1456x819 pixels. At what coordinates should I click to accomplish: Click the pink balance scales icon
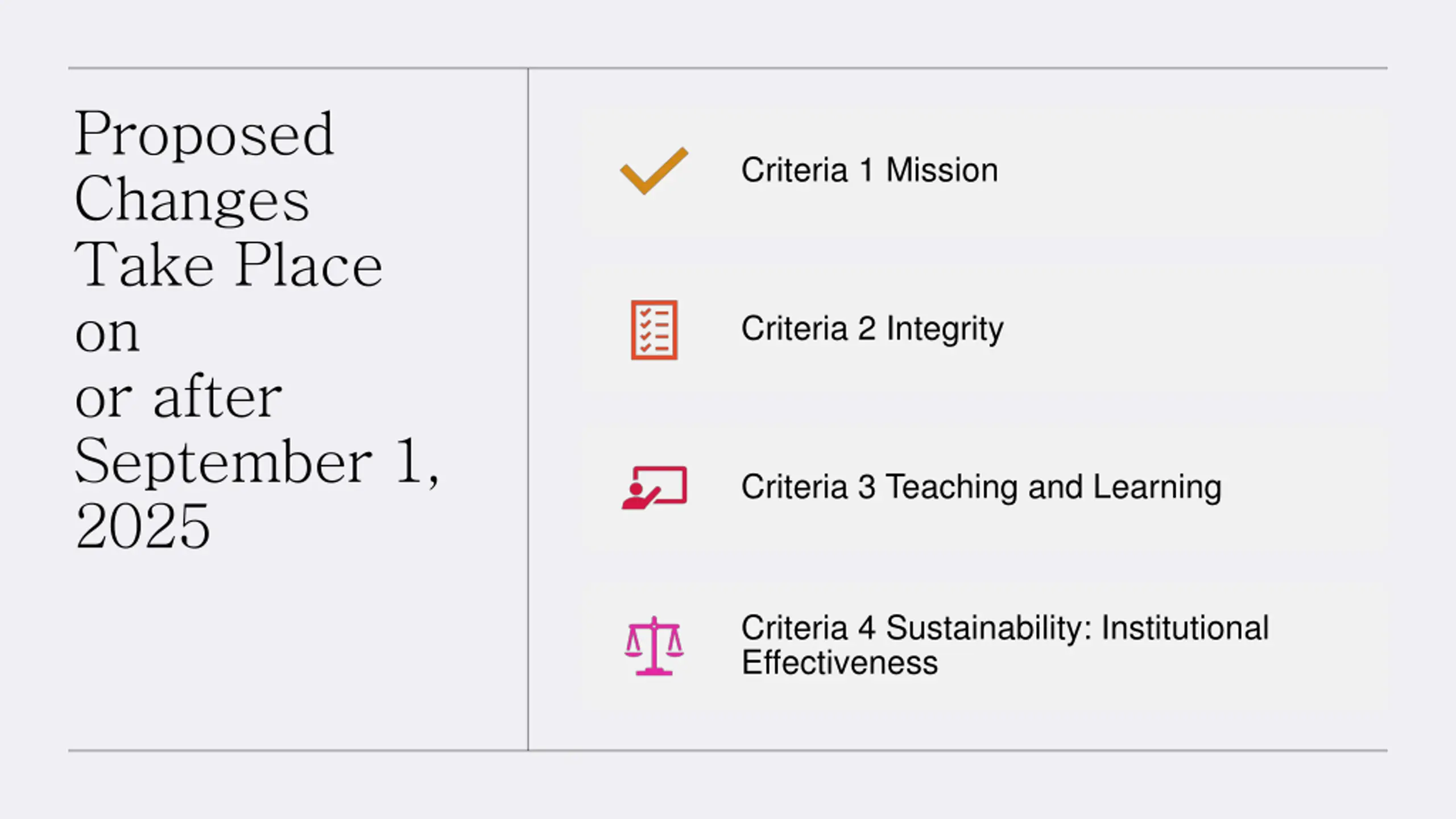(654, 646)
